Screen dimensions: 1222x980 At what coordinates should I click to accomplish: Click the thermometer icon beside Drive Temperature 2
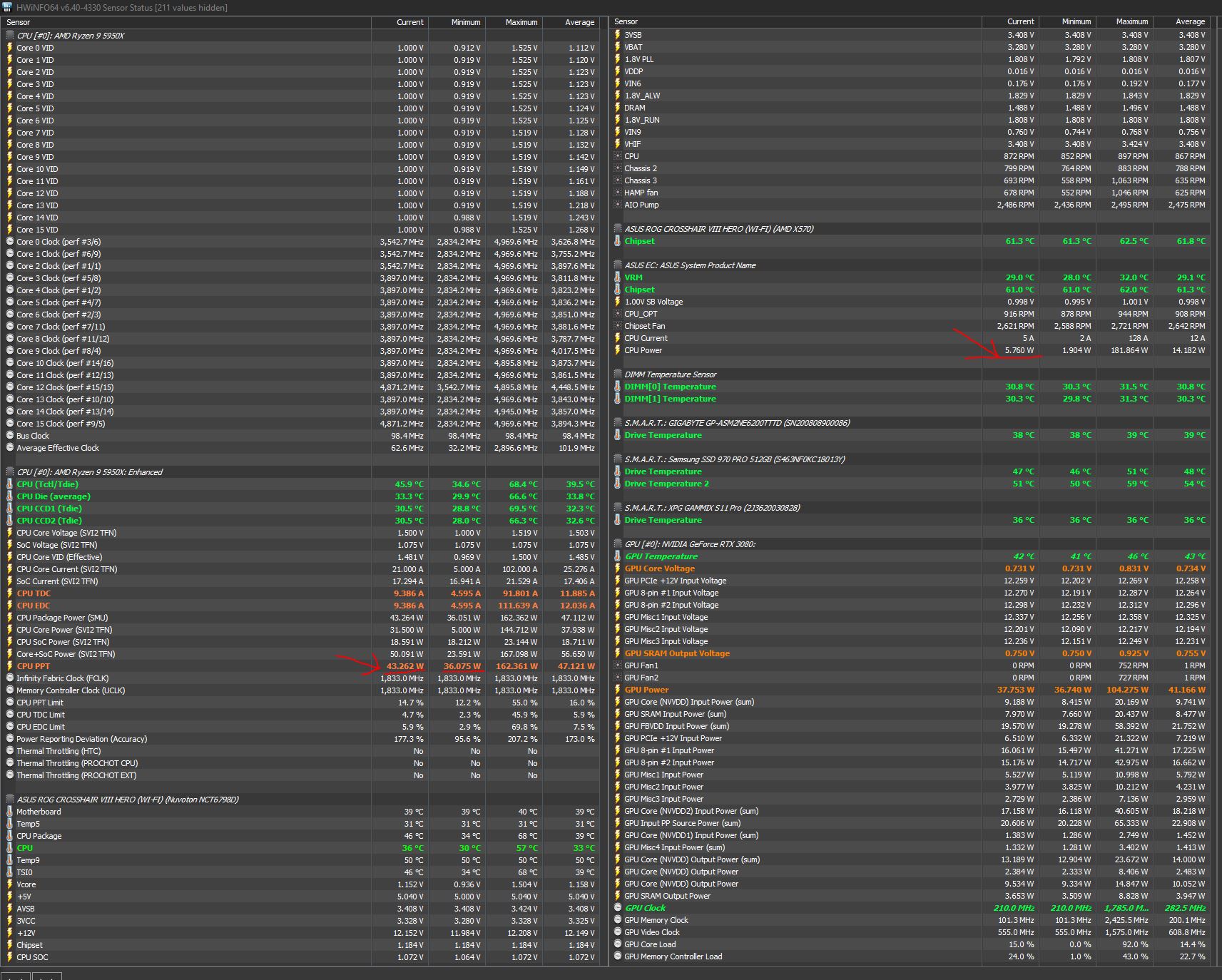pos(618,484)
